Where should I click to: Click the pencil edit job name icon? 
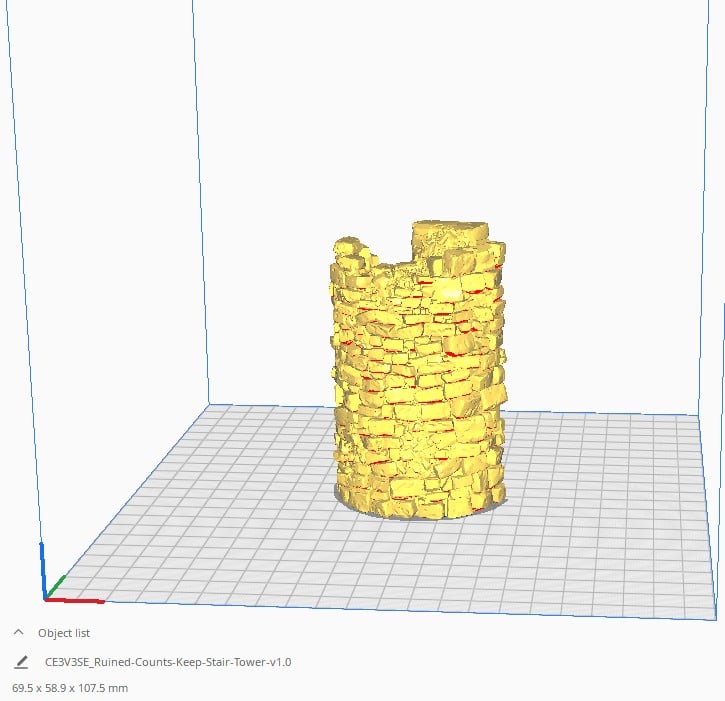(x=21, y=662)
